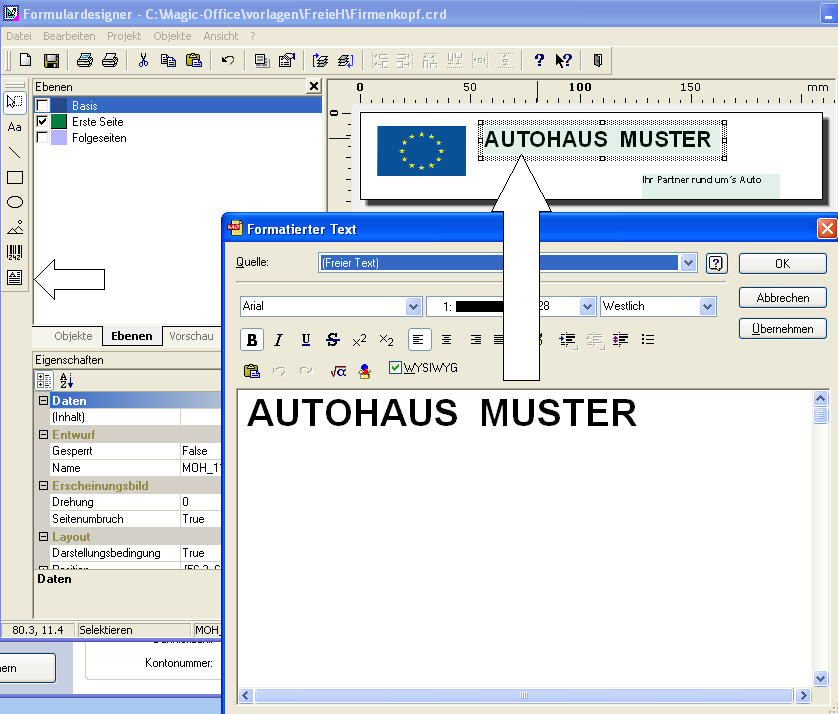Uncheck the Erste Seite layer checkbox
Image resolution: width=838 pixels, height=714 pixels.
pyautogui.click(x=42, y=121)
